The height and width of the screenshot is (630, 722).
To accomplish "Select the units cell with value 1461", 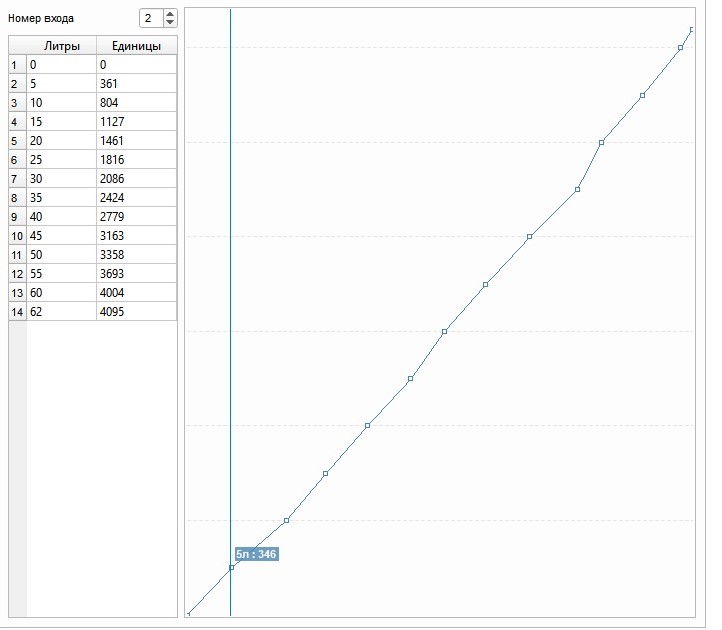I will [x=136, y=140].
